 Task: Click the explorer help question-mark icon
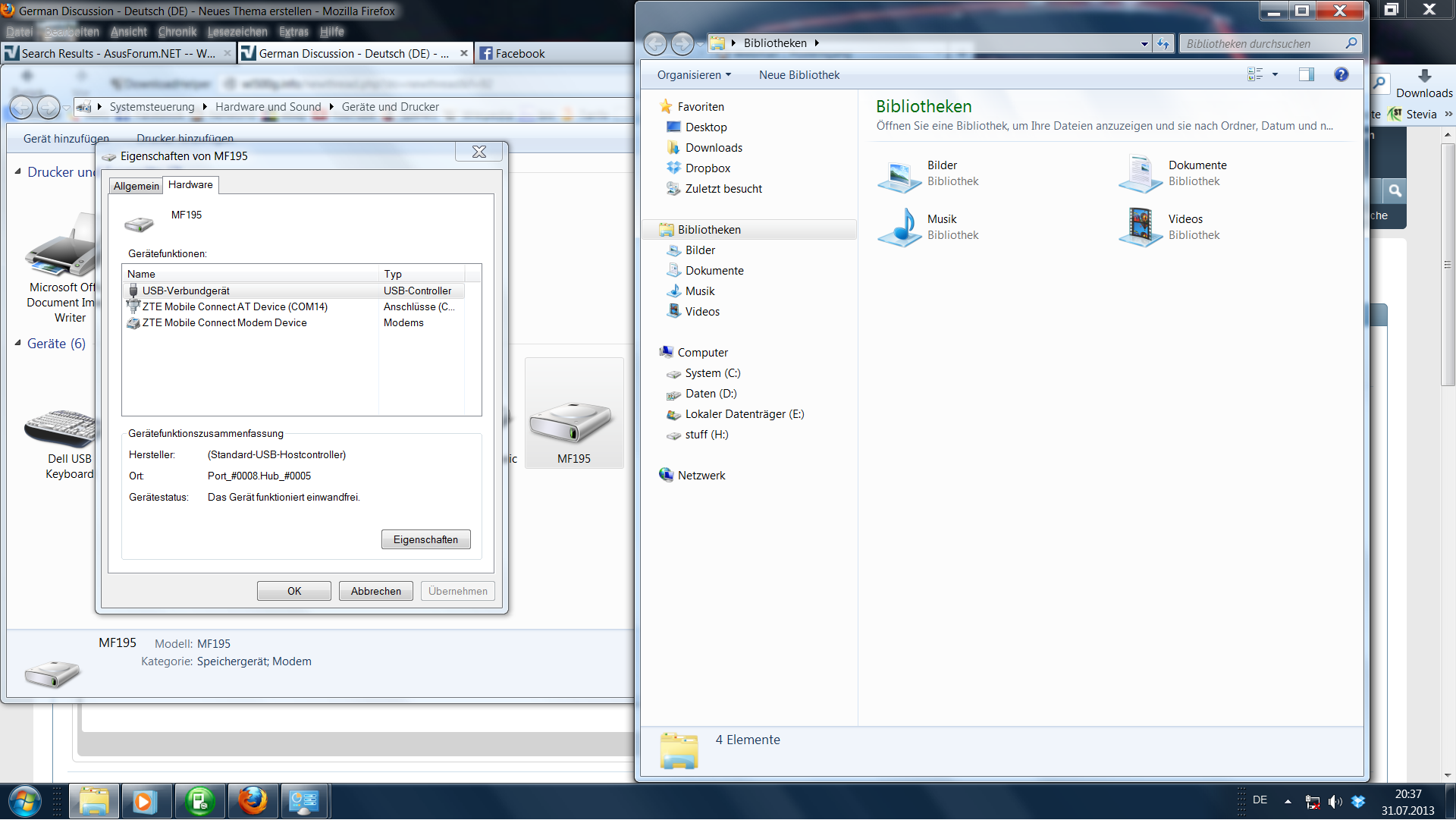[1341, 74]
